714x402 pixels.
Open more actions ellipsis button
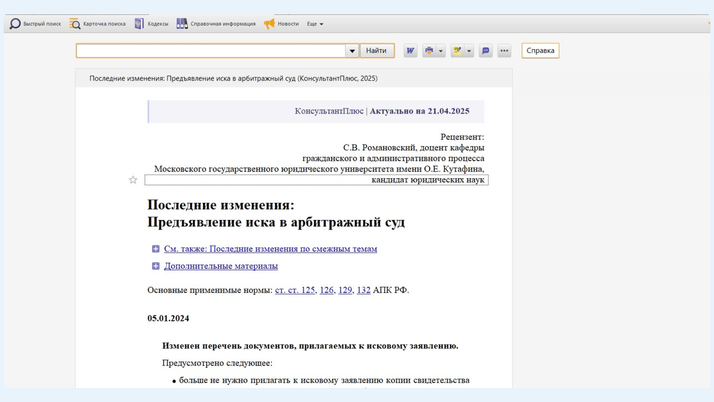pyautogui.click(x=504, y=51)
